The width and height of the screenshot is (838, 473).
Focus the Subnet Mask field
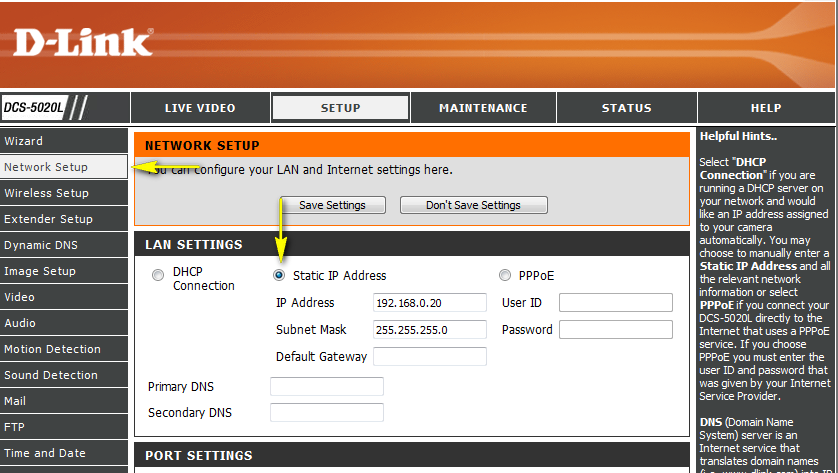tap(429, 330)
